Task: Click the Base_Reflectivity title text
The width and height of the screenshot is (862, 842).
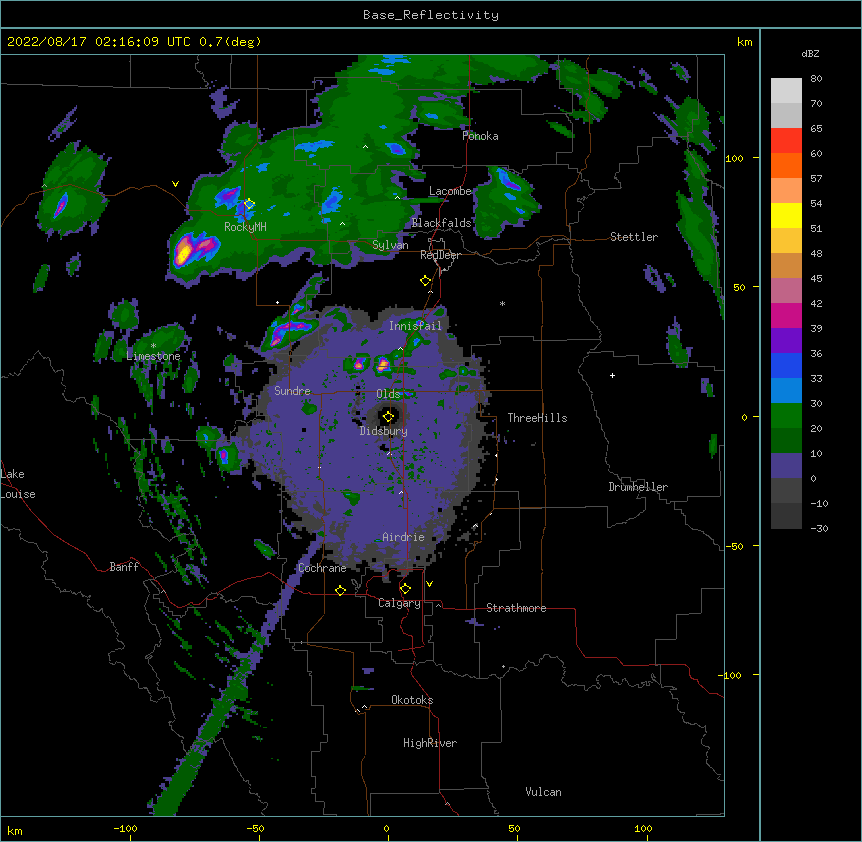Action: (x=431, y=15)
